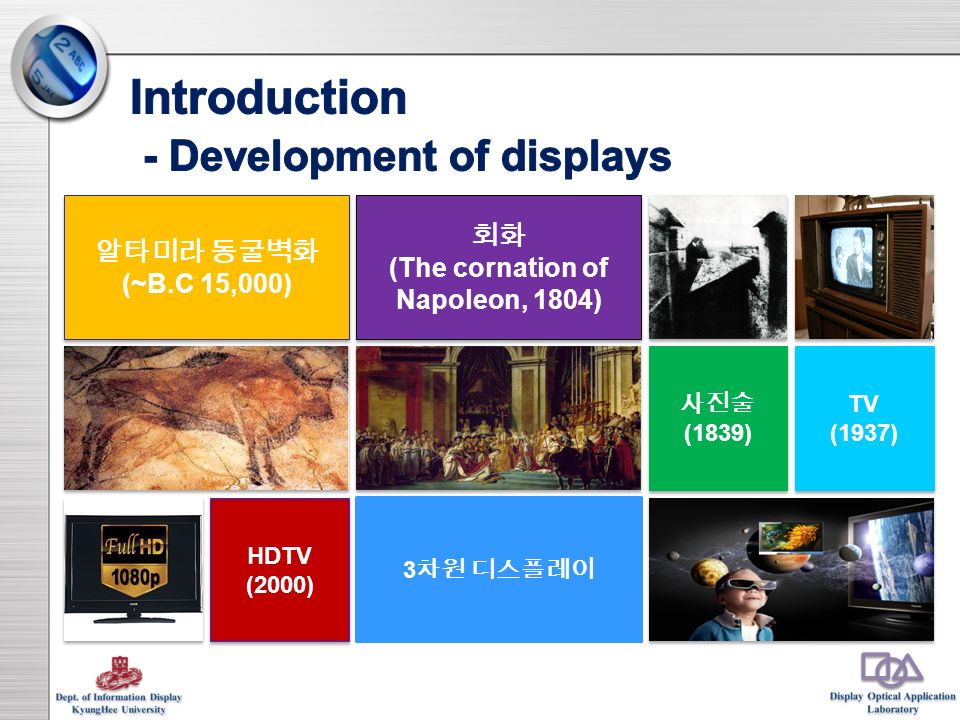The height and width of the screenshot is (720, 960).
Task: Click the black-and-white early photograph
Action: pos(718,267)
